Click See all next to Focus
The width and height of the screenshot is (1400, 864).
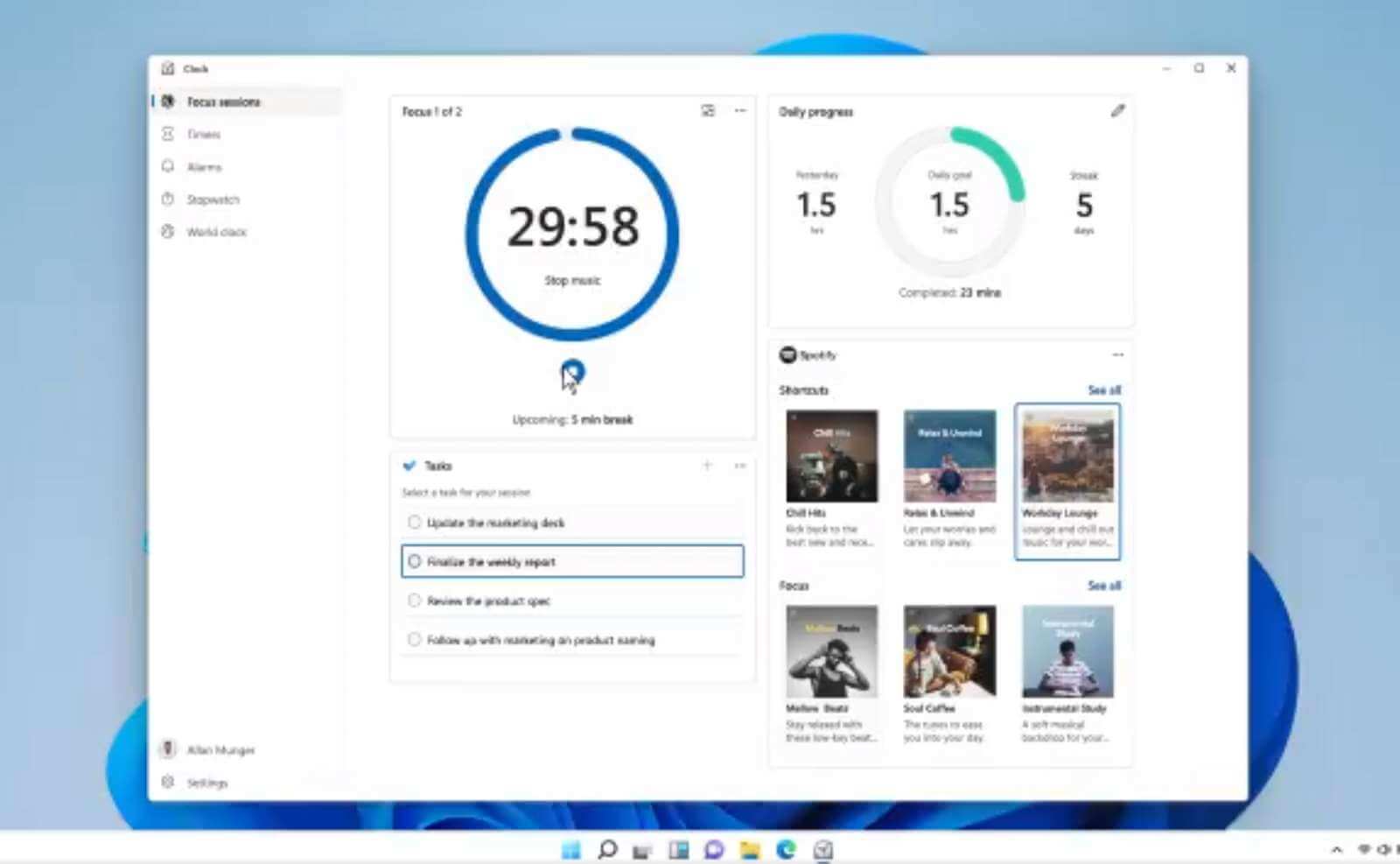(1104, 585)
